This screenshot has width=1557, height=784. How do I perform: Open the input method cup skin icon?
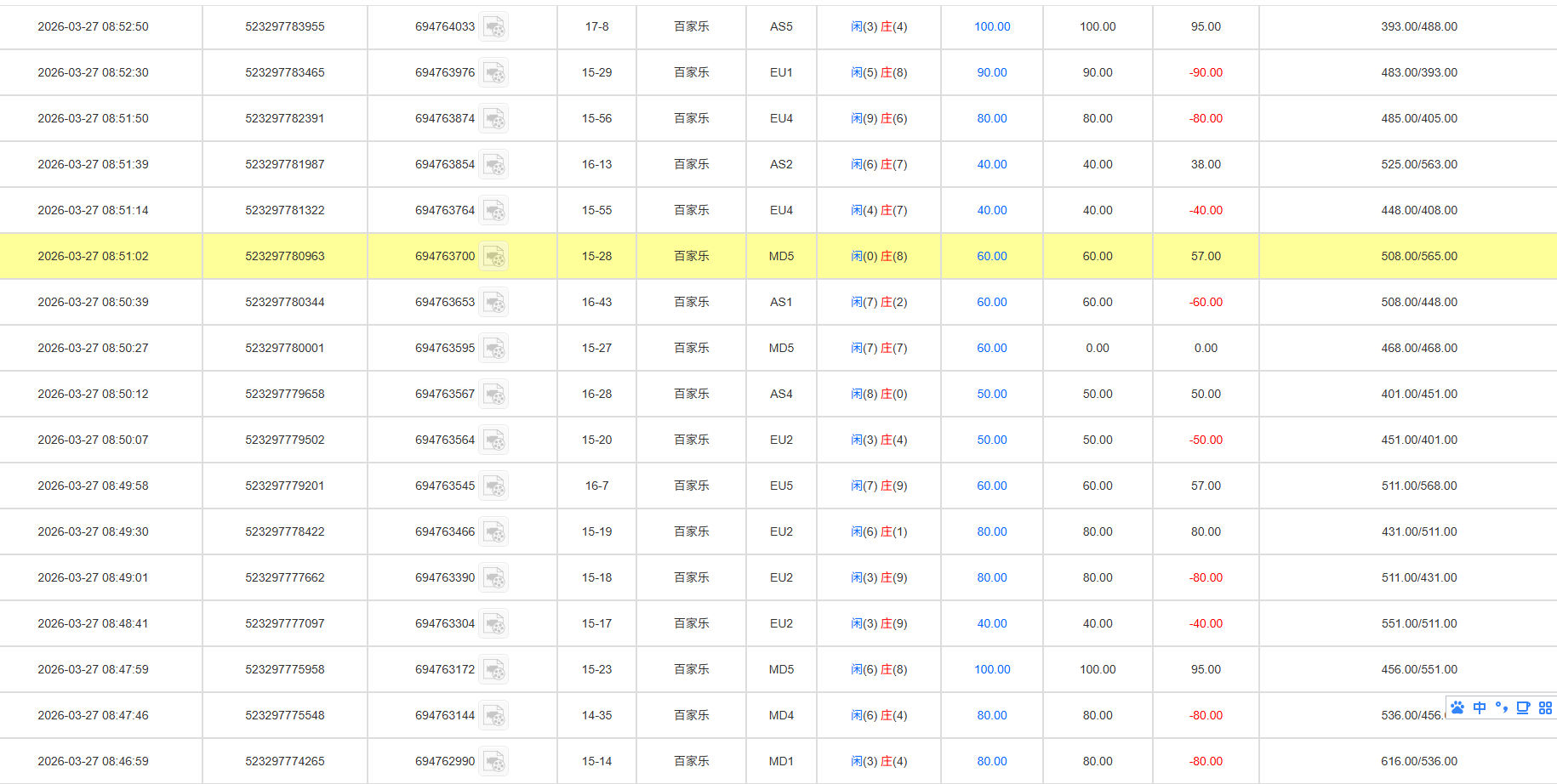[1523, 707]
